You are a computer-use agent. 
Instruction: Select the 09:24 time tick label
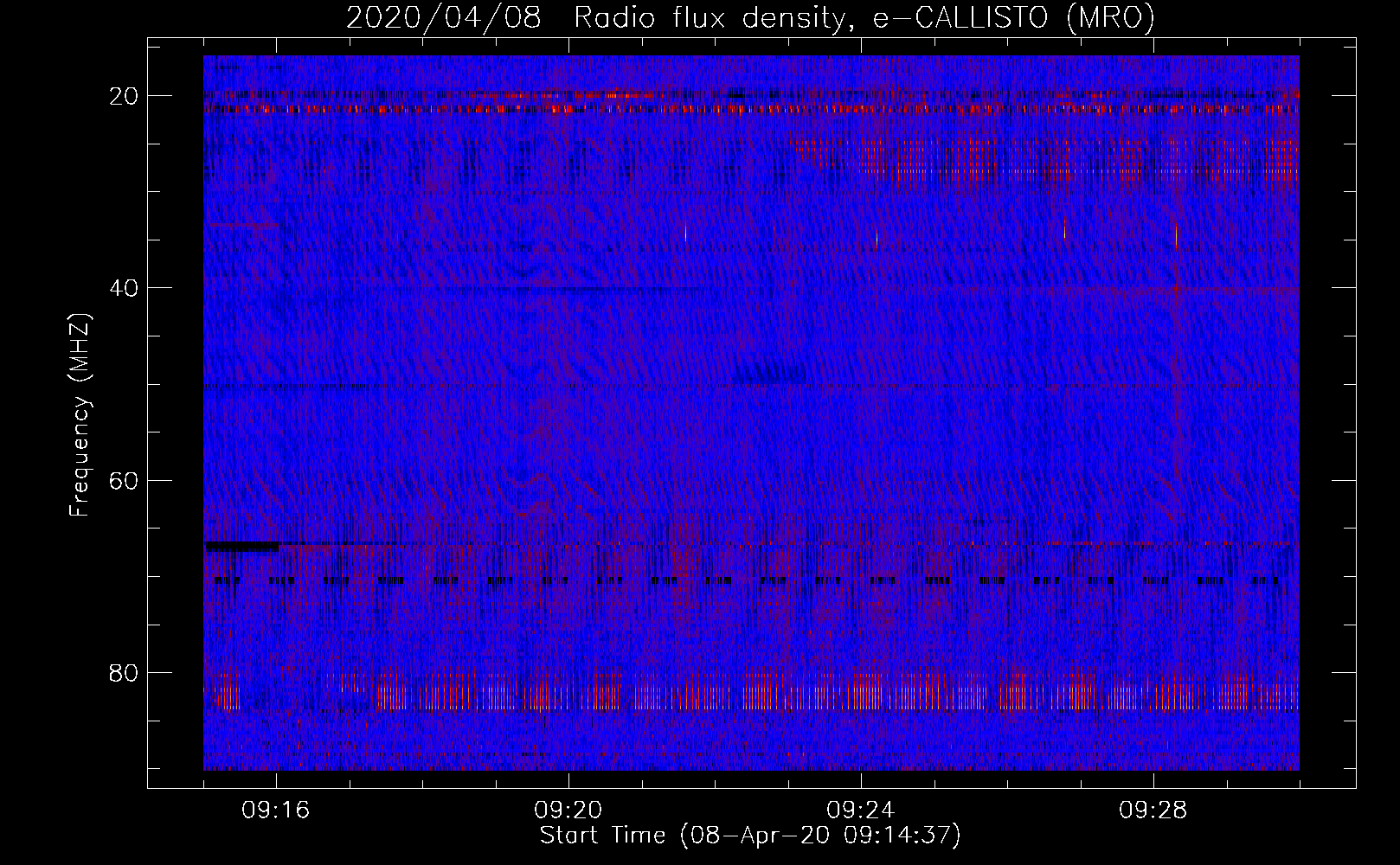click(x=861, y=811)
